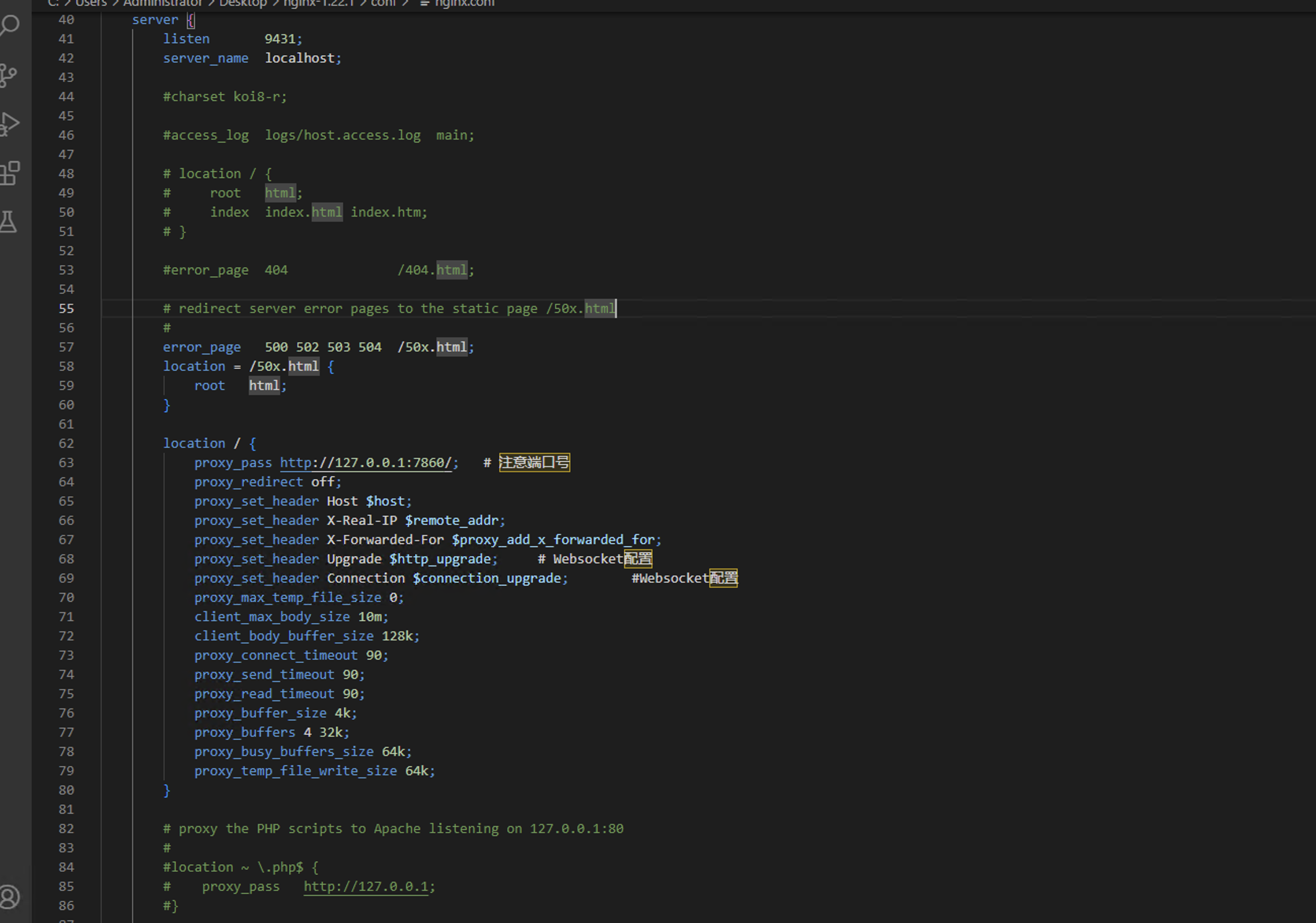The width and height of the screenshot is (1316, 923).
Task: Click the highlighted Chinese comment on line 63
Action: click(x=534, y=463)
